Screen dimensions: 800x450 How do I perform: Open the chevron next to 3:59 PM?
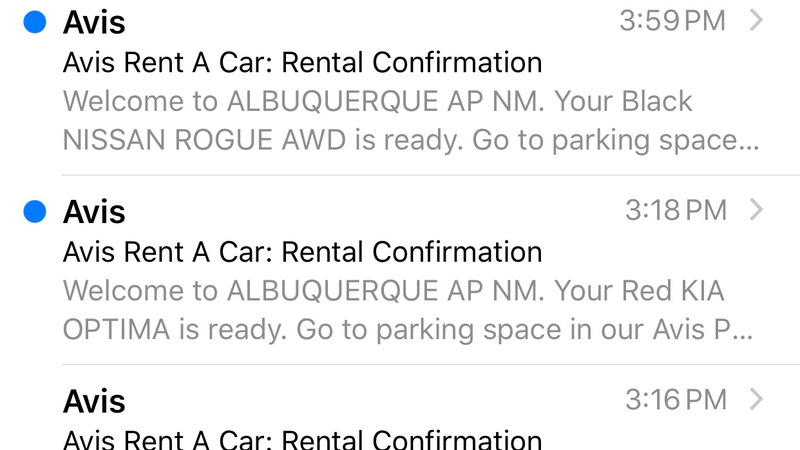(756, 20)
